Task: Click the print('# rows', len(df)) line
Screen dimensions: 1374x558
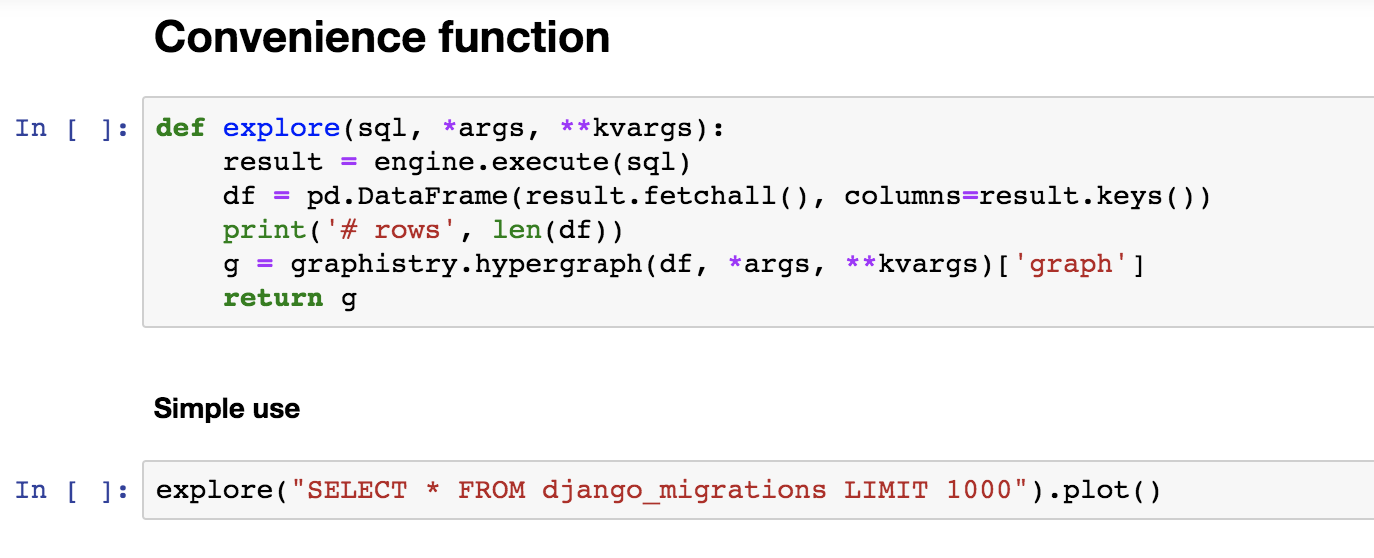Action: coord(423,230)
